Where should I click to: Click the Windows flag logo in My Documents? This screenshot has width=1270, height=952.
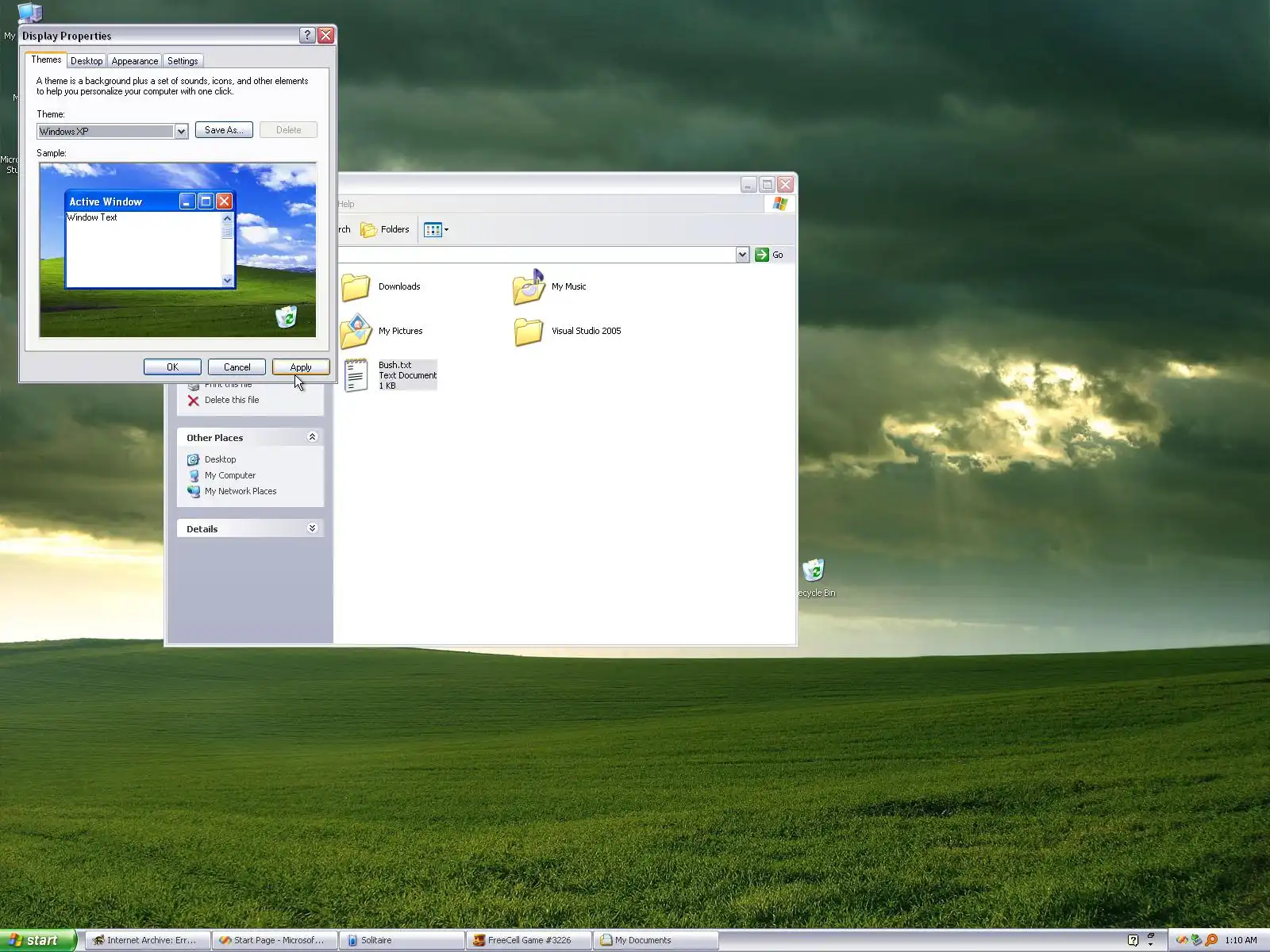(780, 204)
